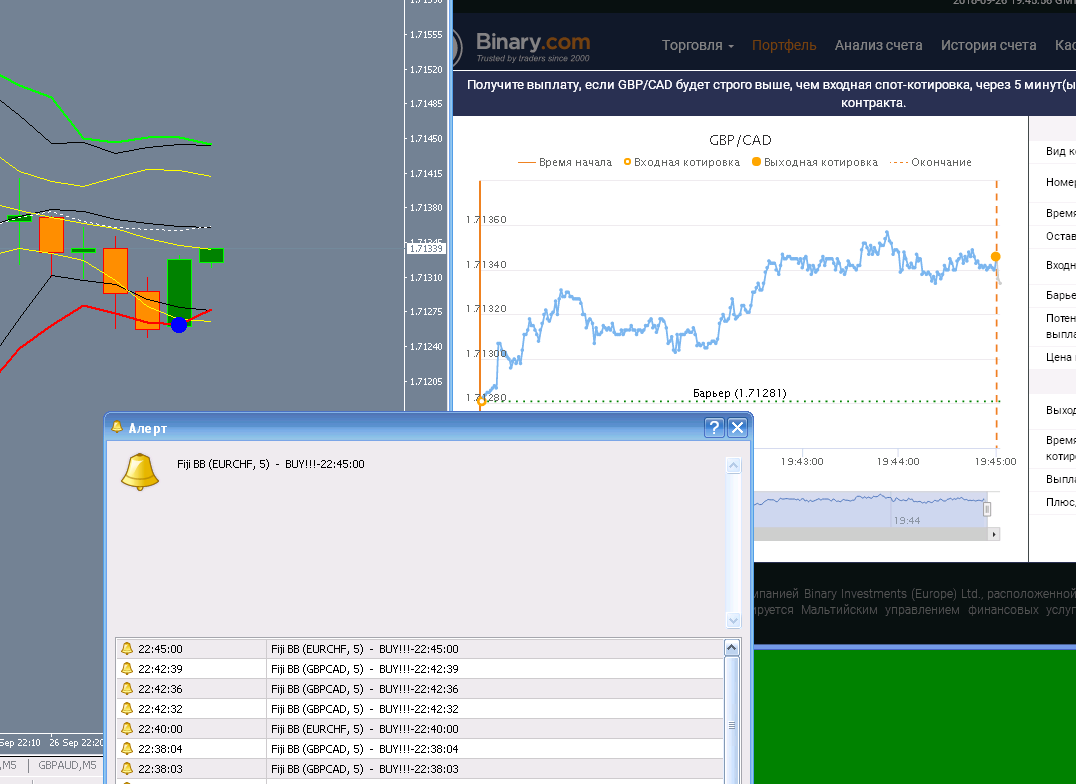Image resolution: width=1076 pixels, height=784 pixels.
Task: Click the GBP/CAD chart title
Action: [740, 140]
